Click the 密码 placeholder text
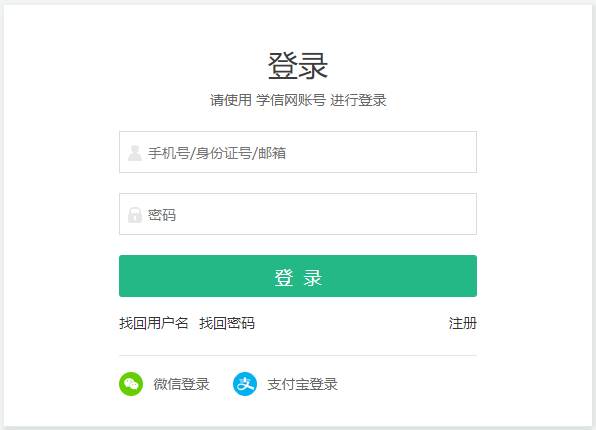Image resolution: width=596 pixels, height=430 pixels. point(162,215)
